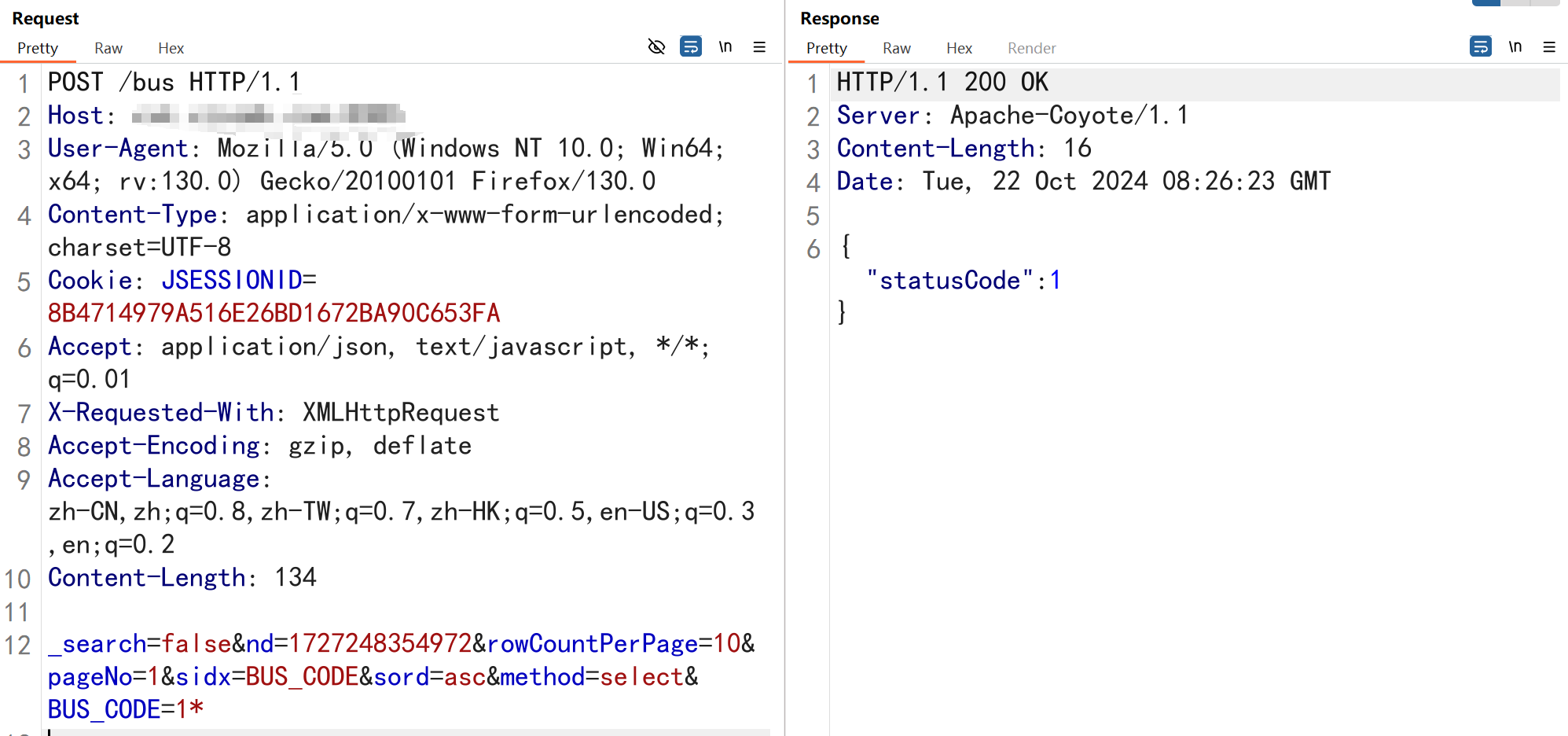The width and height of the screenshot is (1568, 736).
Task: Click the 'gzip, deflate' value
Action: [x=380, y=446]
